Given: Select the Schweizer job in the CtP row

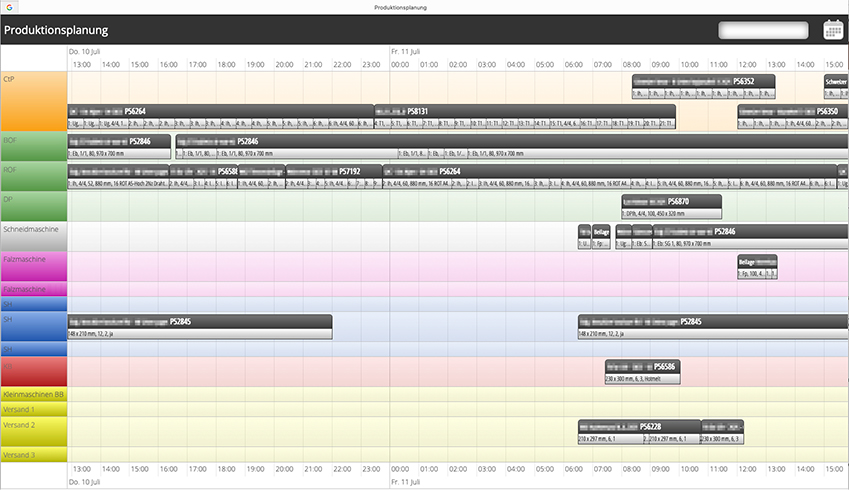Looking at the screenshot, I should (836, 82).
